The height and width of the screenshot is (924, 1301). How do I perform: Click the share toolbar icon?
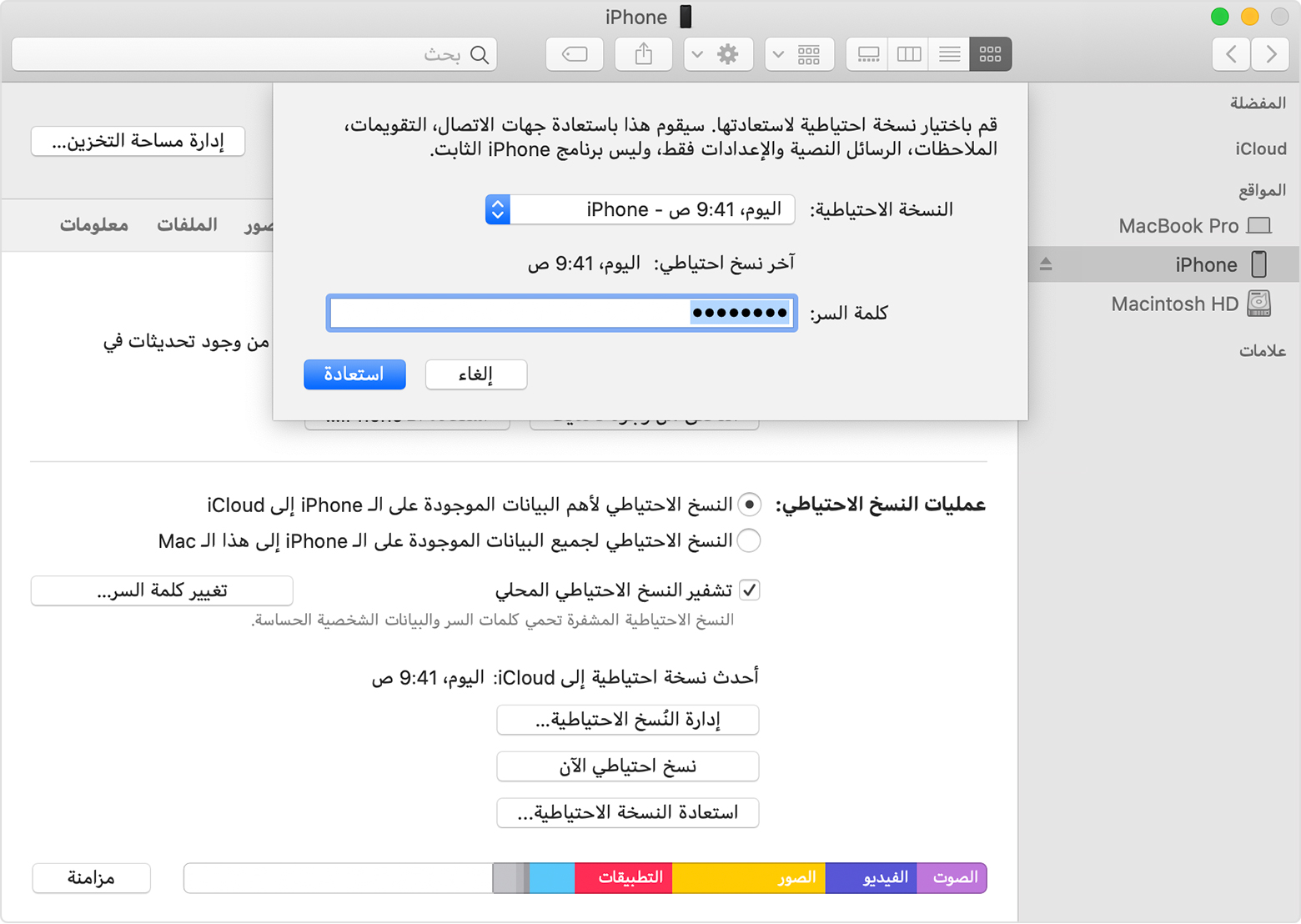coord(643,54)
